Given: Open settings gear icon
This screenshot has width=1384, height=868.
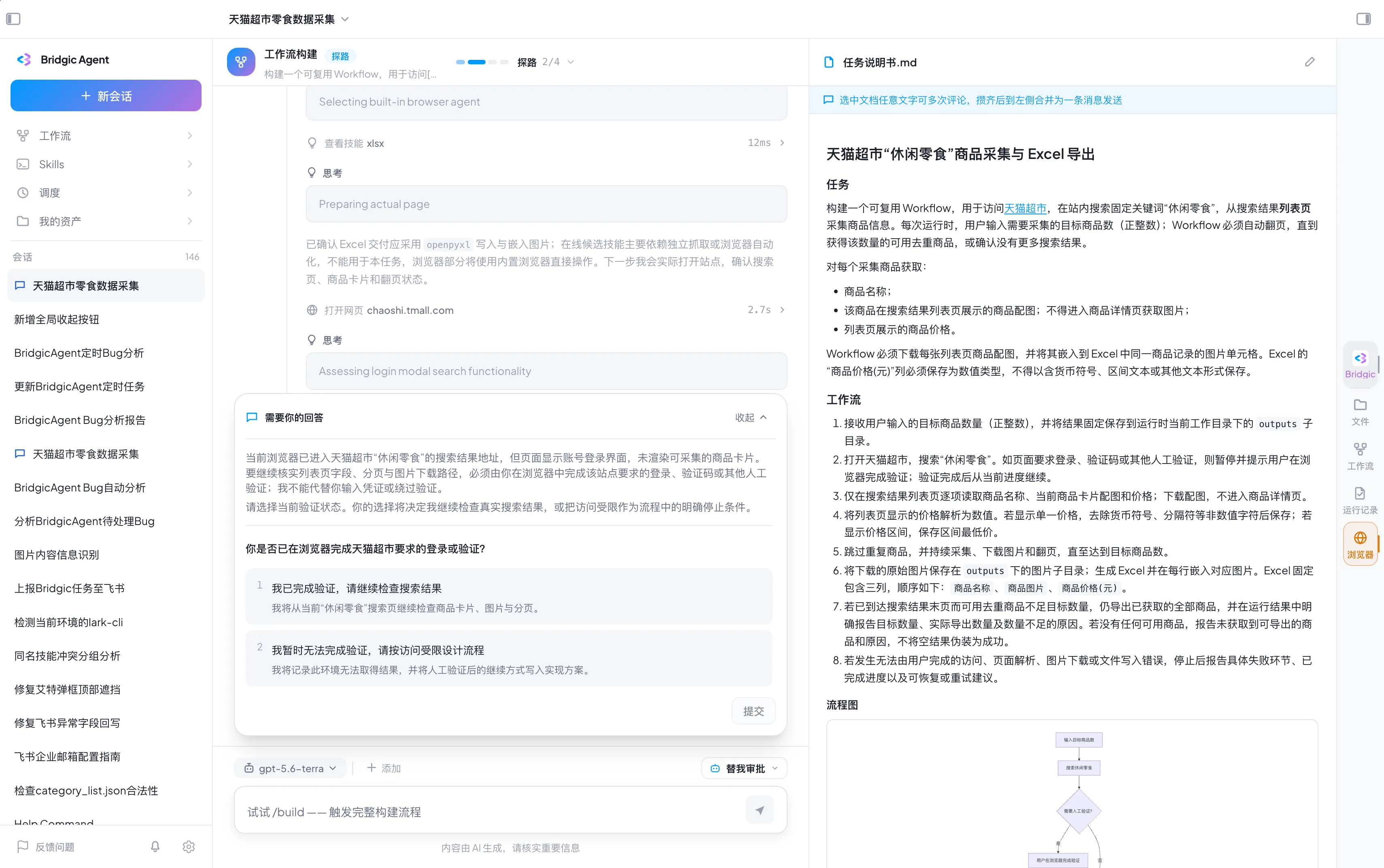Looking at the screenshot, I should coord(188,847).
